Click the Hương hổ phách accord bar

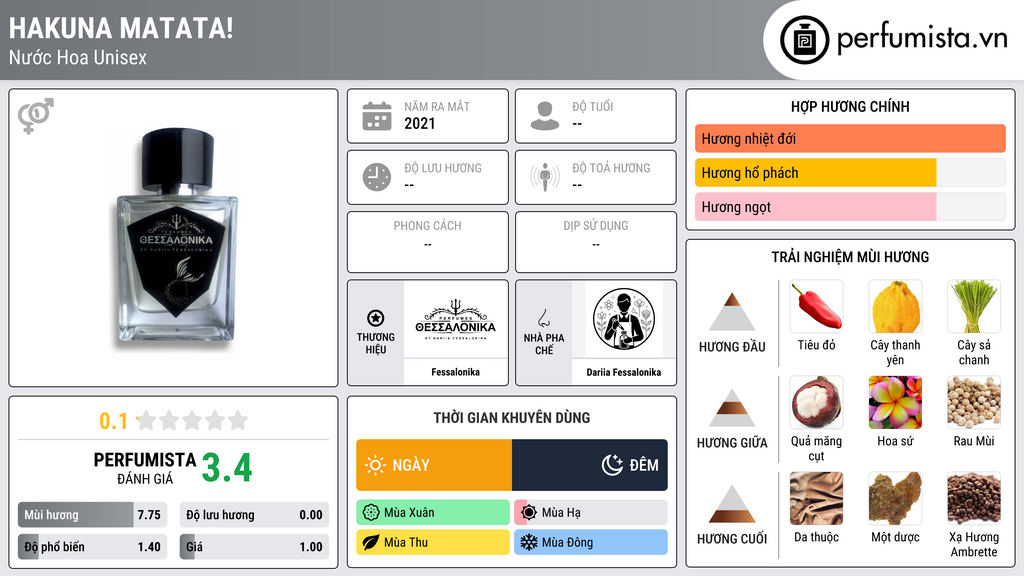(850, 172)
